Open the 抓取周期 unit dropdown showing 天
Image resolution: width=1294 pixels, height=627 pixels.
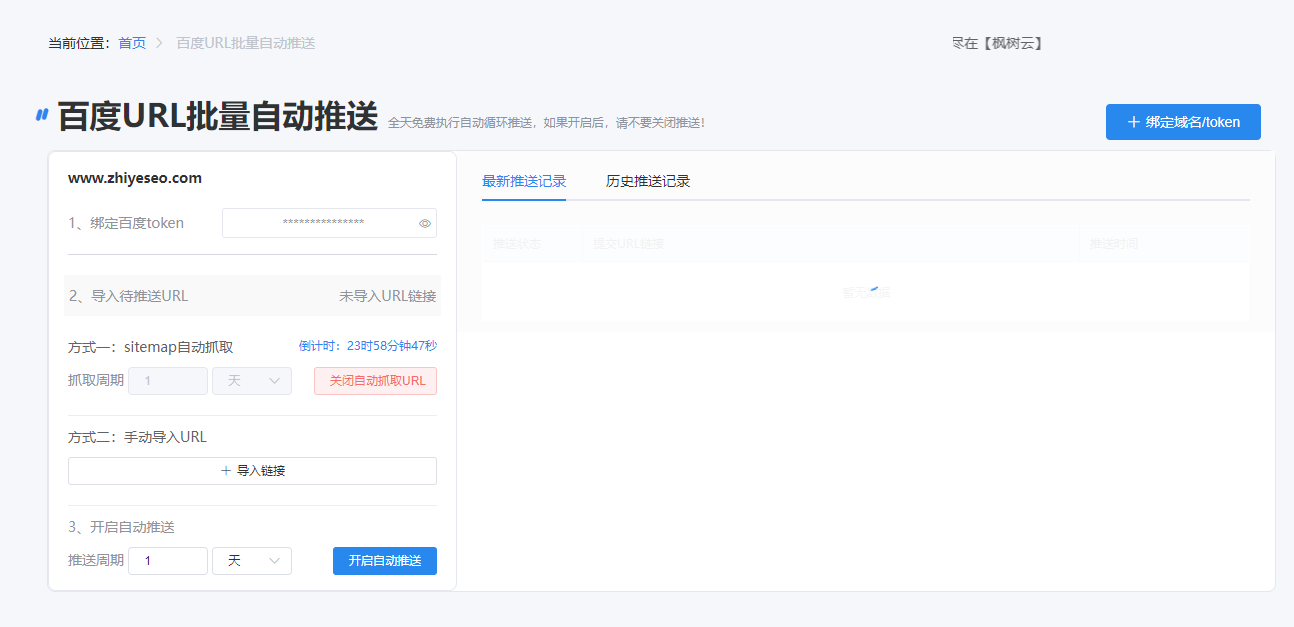click(x=252, y=381)
